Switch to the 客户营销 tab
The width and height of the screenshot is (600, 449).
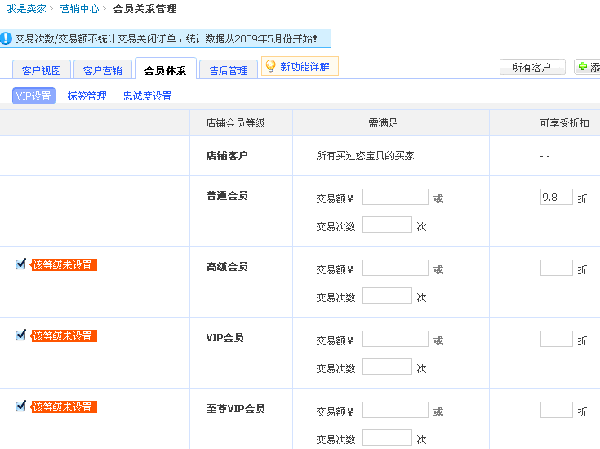(x=102, y=71)
